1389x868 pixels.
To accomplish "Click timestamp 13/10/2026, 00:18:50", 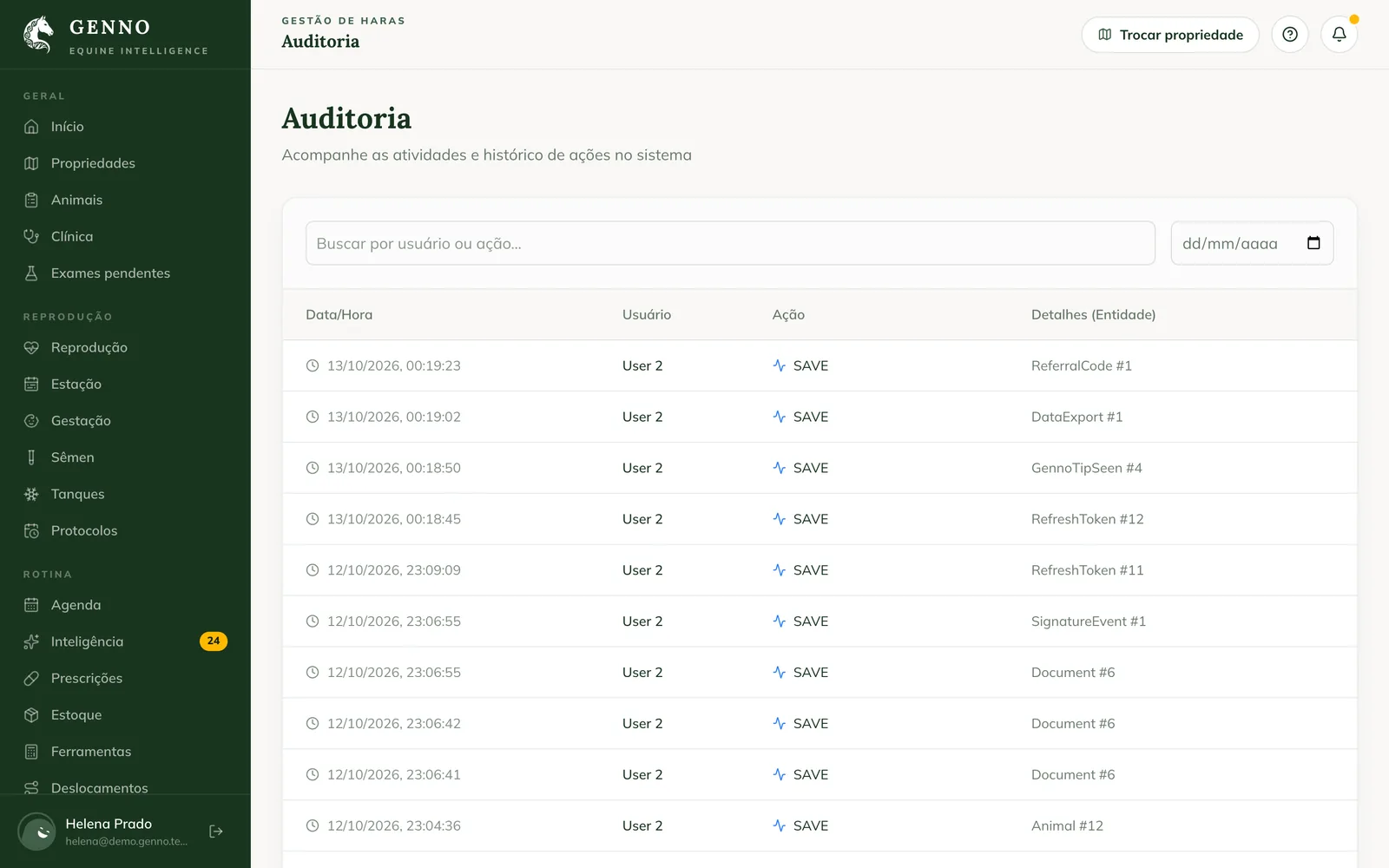I will (x=394, y=468).
